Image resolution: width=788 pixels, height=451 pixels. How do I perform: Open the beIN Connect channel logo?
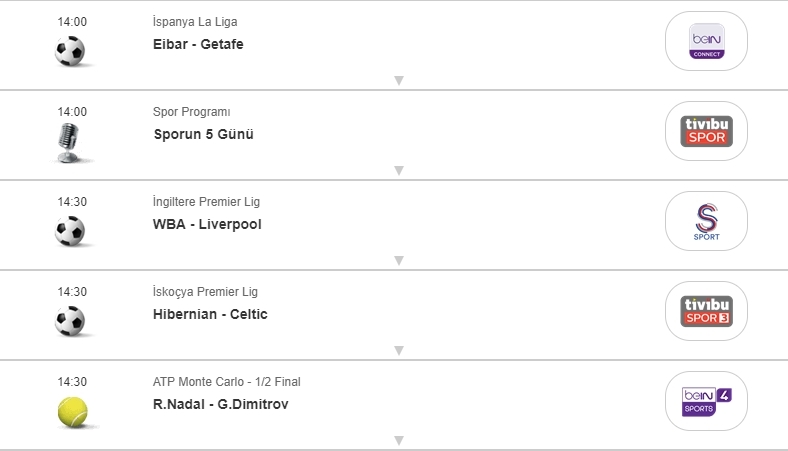click(707, 41)
